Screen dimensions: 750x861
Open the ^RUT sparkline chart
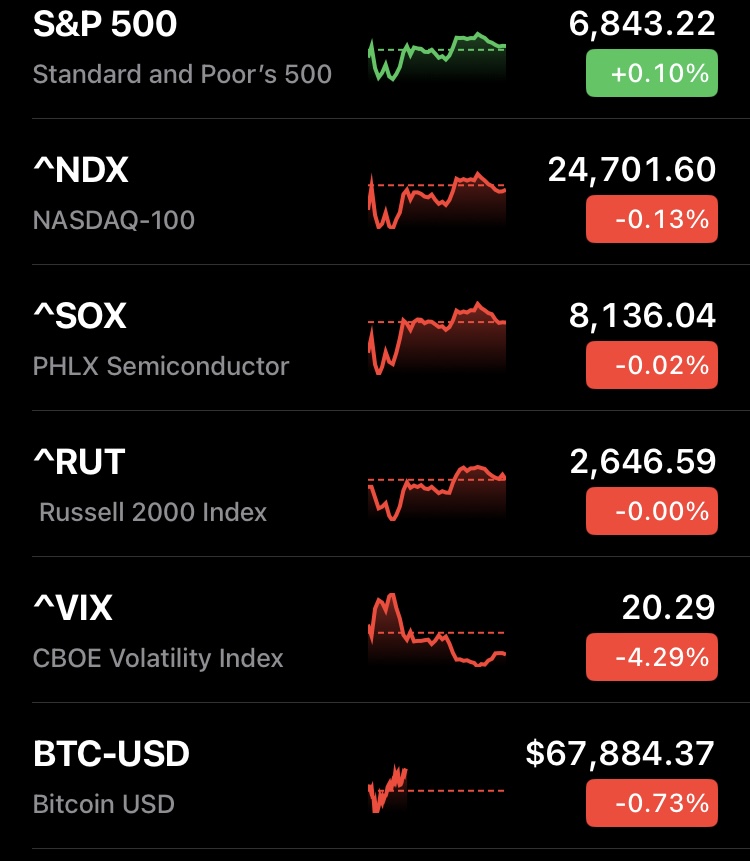click(437, 490)
